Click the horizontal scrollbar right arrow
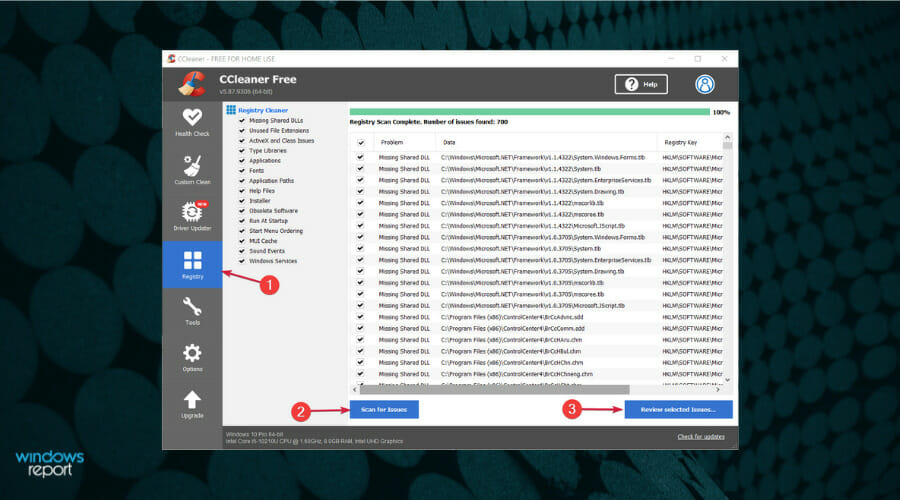The height and width of the screenshot is (500, 900). point(717,389)
